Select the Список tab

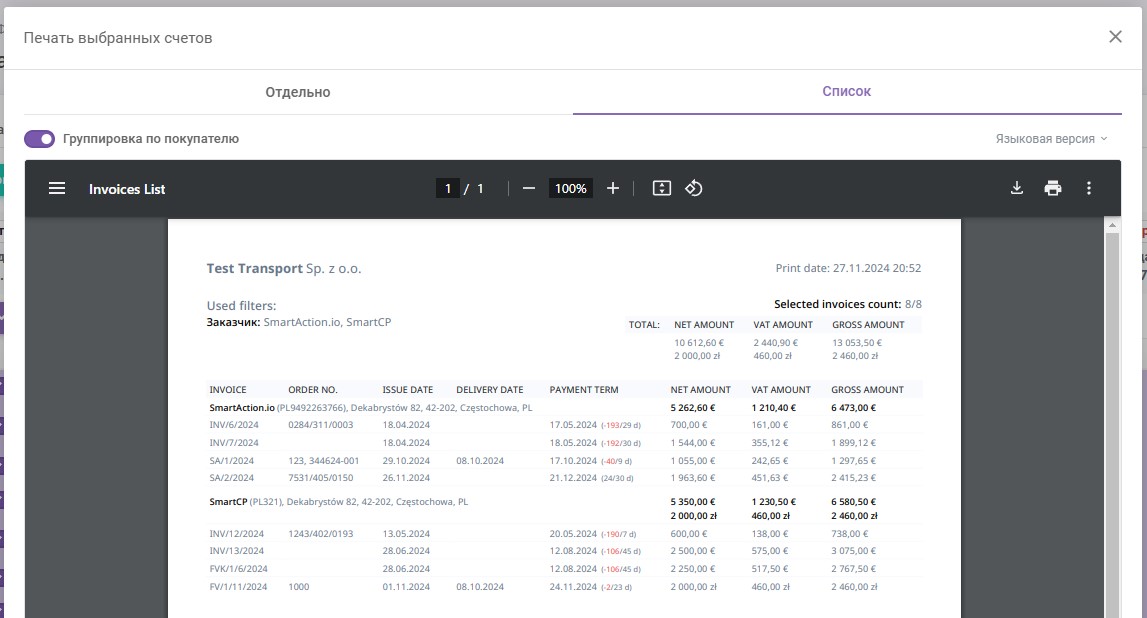(846, 91)
